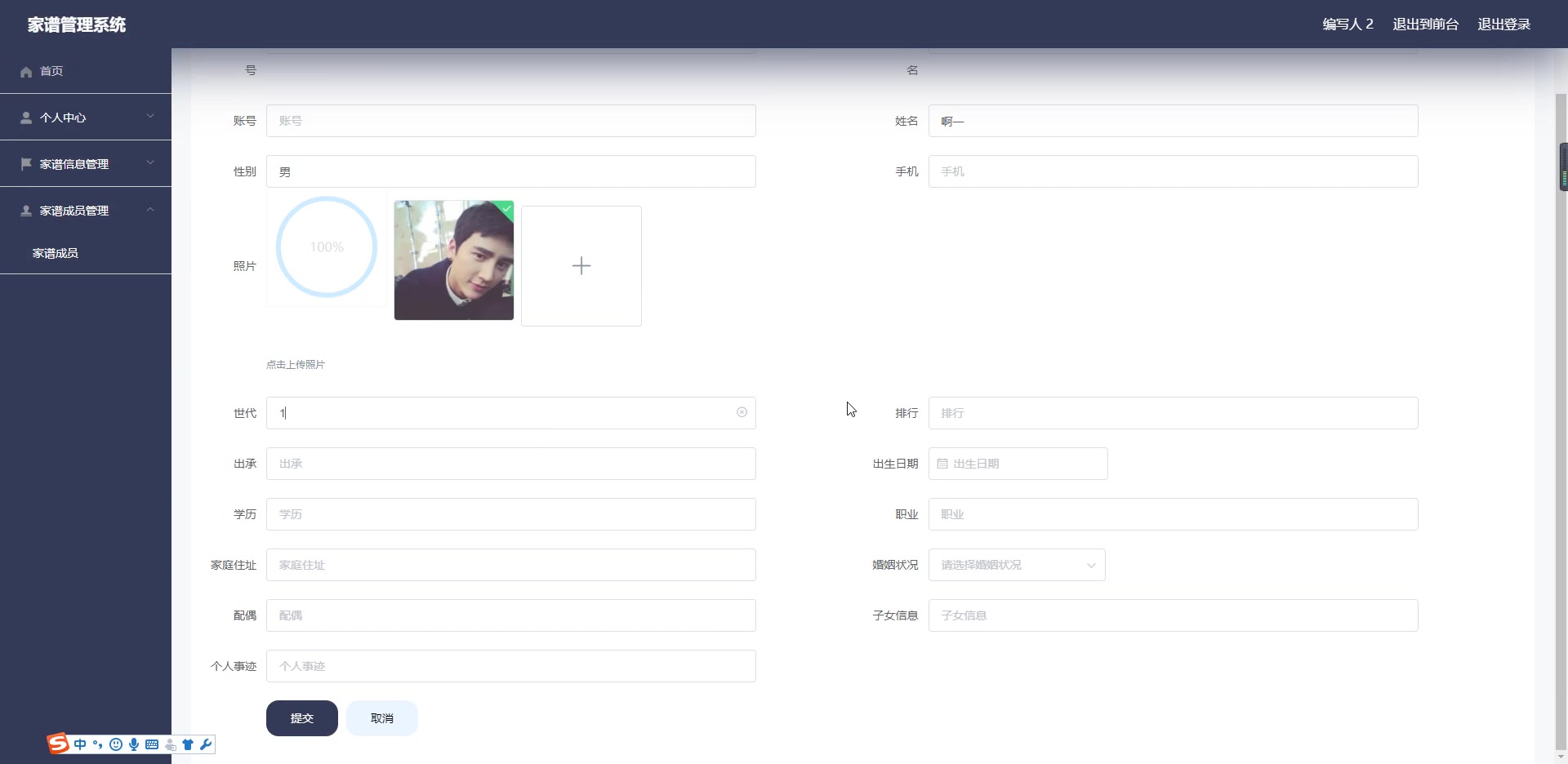Open the 出生日期 date picker field
Viewport: 1568px width, 764px height.
pyautogui.click(x=1018, y=464)
